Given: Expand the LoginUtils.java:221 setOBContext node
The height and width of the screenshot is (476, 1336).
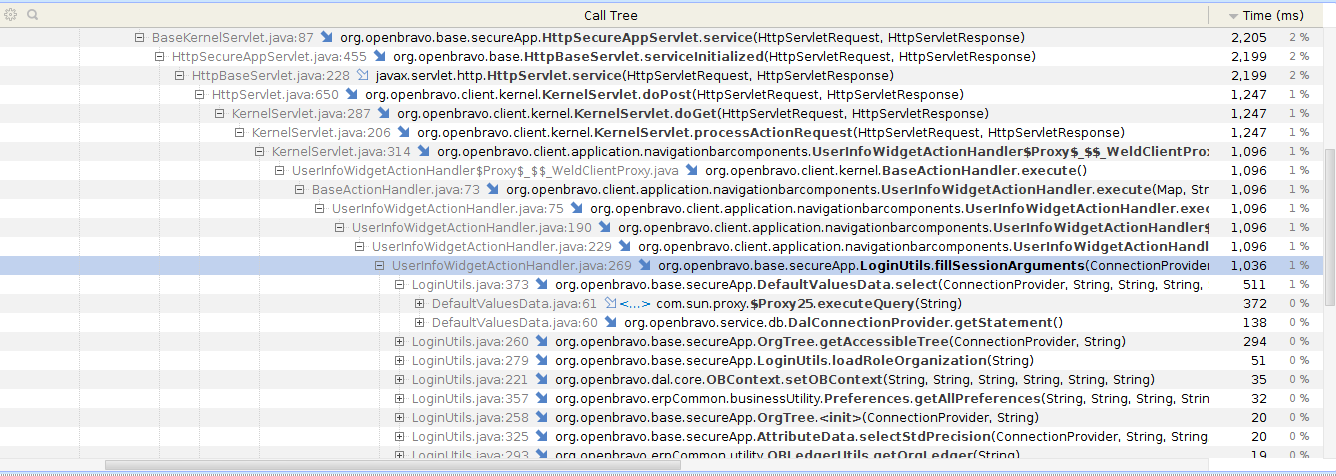Looking at the screenshot, I should coord(400,380).
